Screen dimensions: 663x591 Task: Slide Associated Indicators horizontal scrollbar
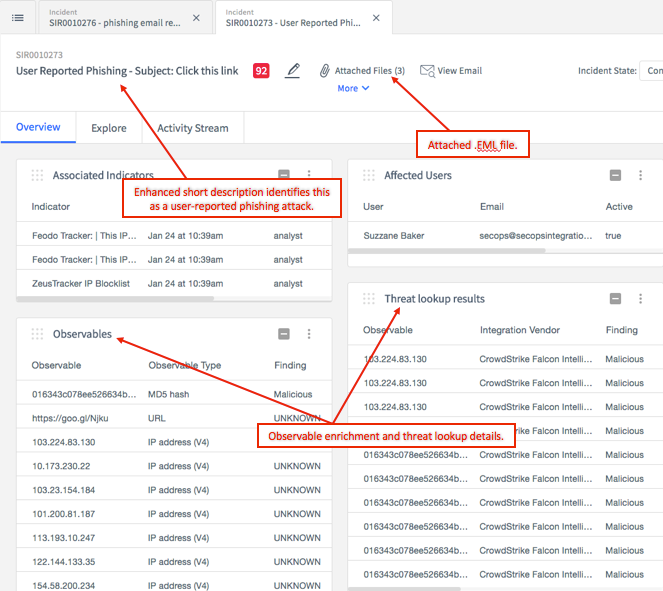[x=115, y=298]
